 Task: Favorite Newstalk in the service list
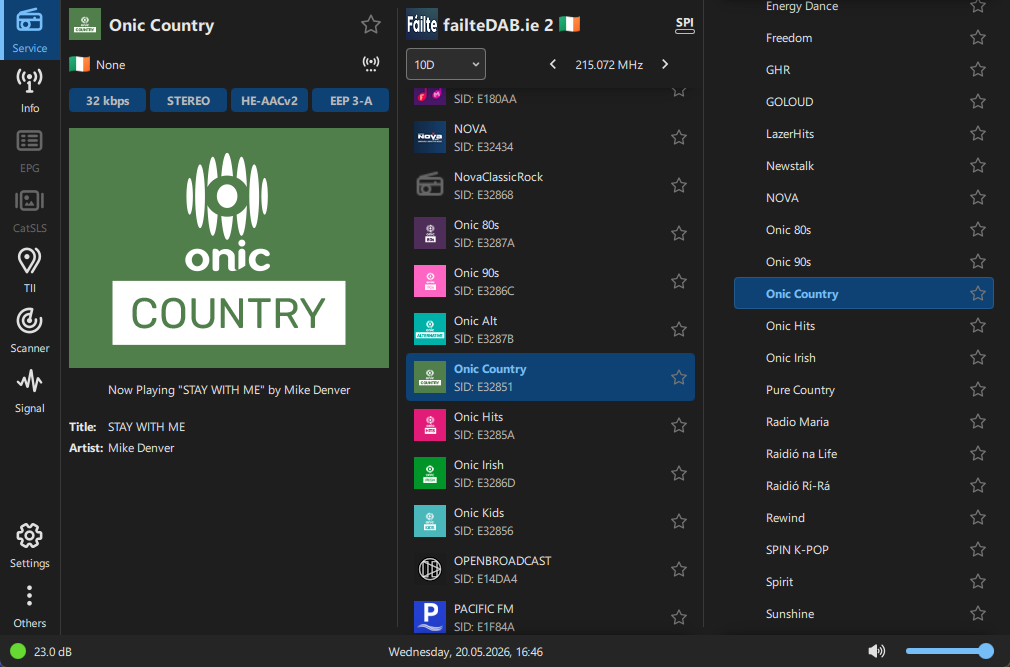pos(978,165)
